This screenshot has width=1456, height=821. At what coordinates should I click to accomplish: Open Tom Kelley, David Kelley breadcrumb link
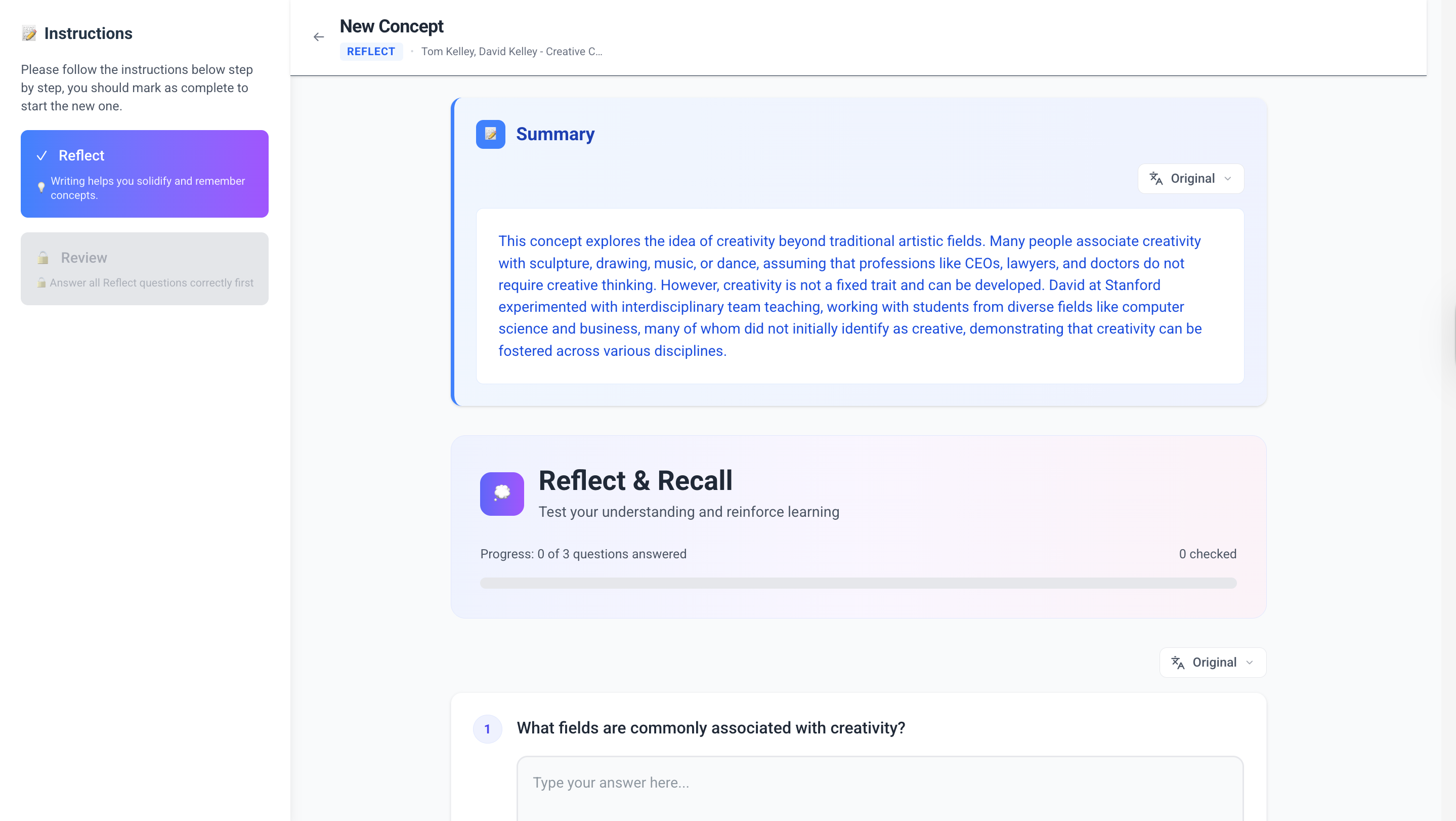511,51
